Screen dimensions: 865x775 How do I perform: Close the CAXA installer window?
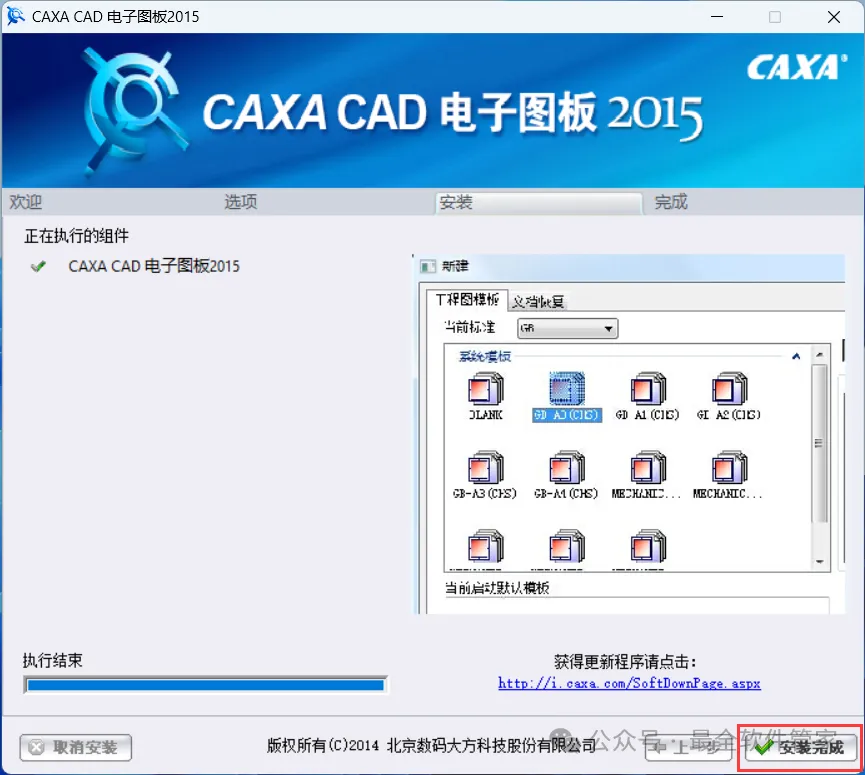click(834, 17)
